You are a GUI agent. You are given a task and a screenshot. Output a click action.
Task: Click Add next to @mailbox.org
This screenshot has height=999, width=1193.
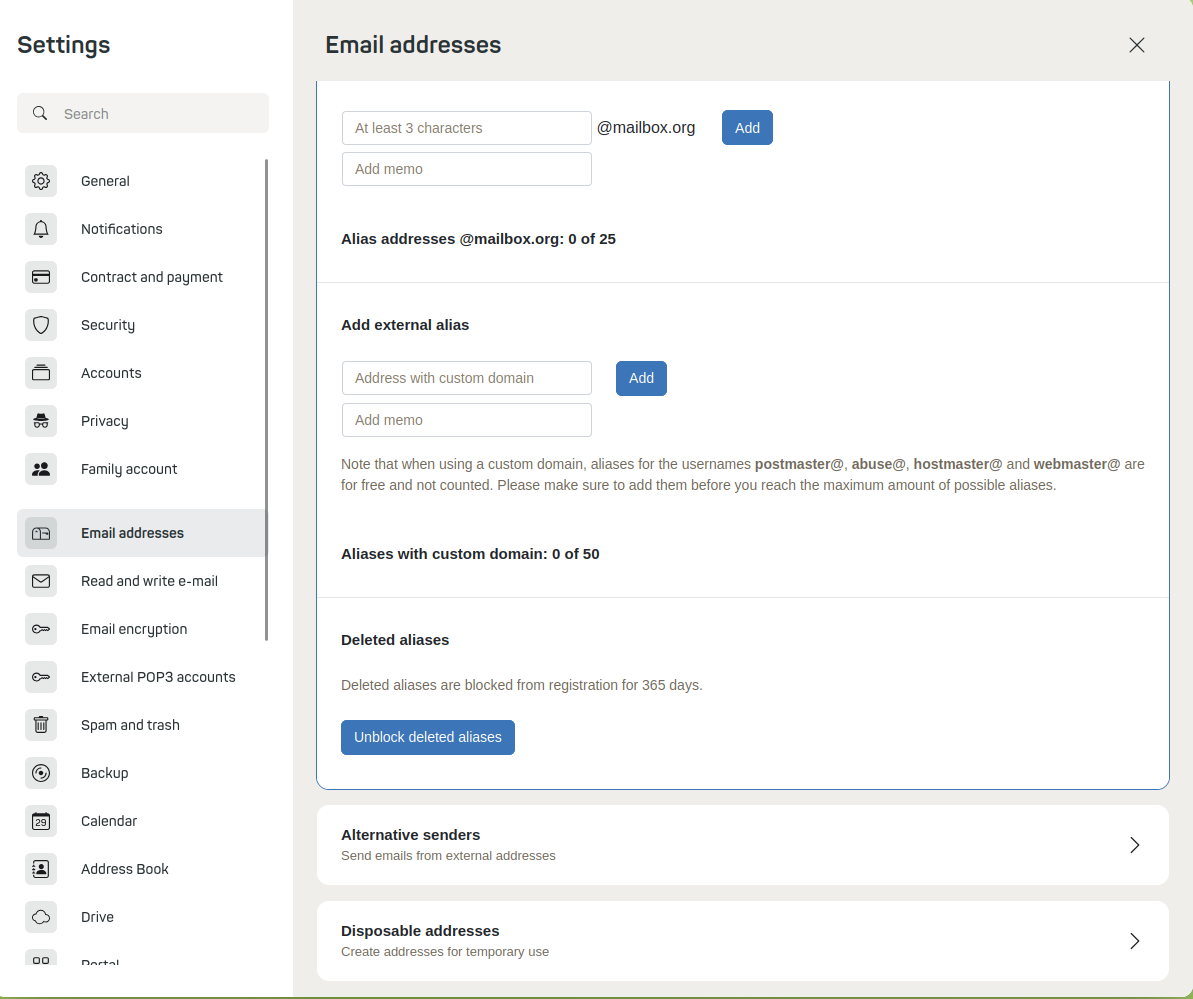pos(747,128)
